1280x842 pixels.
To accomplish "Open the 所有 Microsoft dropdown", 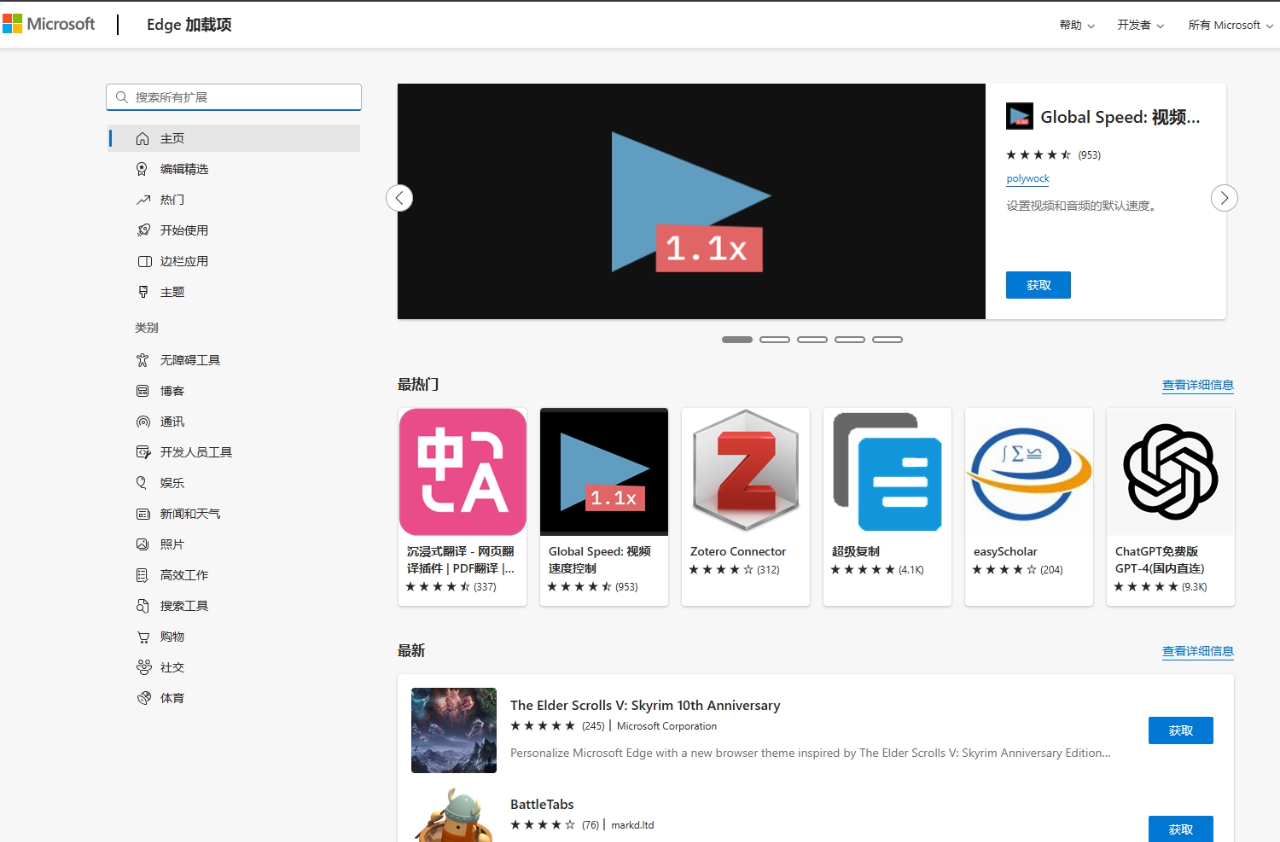I will 1230,25.
